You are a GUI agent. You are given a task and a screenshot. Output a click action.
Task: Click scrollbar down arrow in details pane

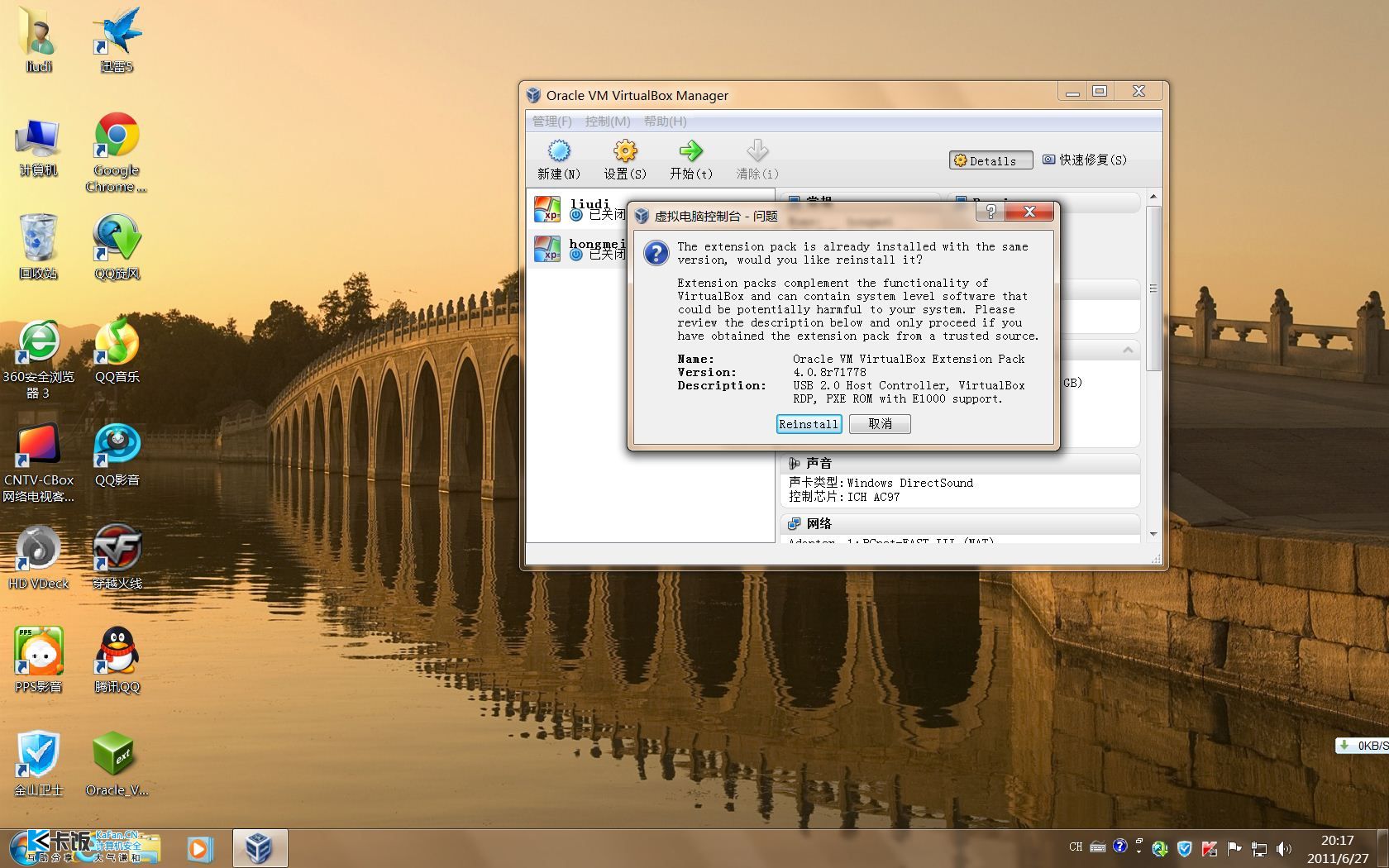(1153, 535)
